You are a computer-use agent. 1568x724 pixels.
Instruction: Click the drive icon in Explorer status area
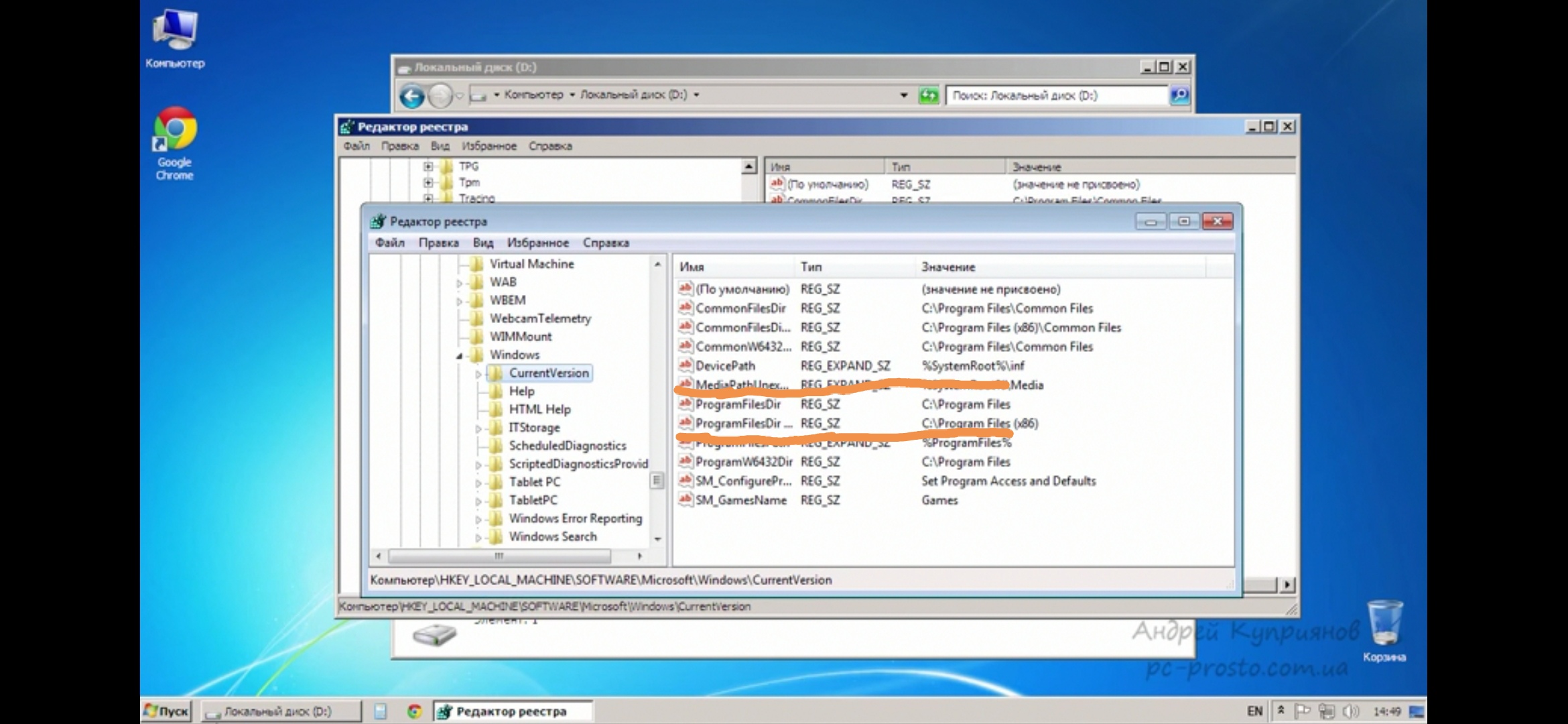click(x=434, y=633)
